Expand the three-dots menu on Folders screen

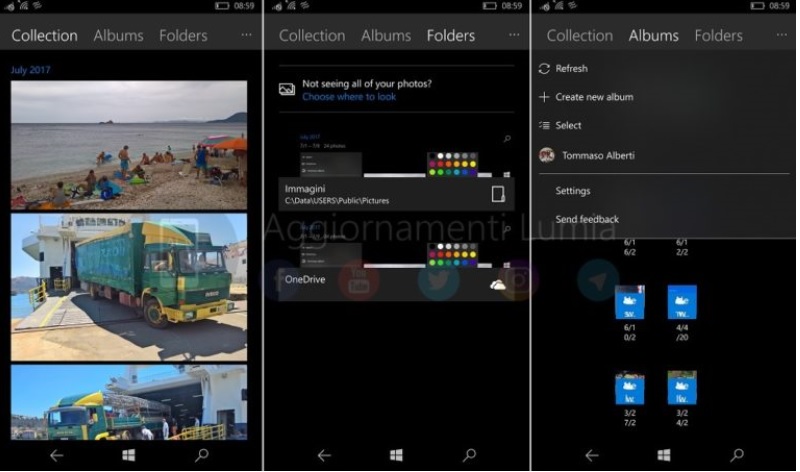[x=514, y=35]
